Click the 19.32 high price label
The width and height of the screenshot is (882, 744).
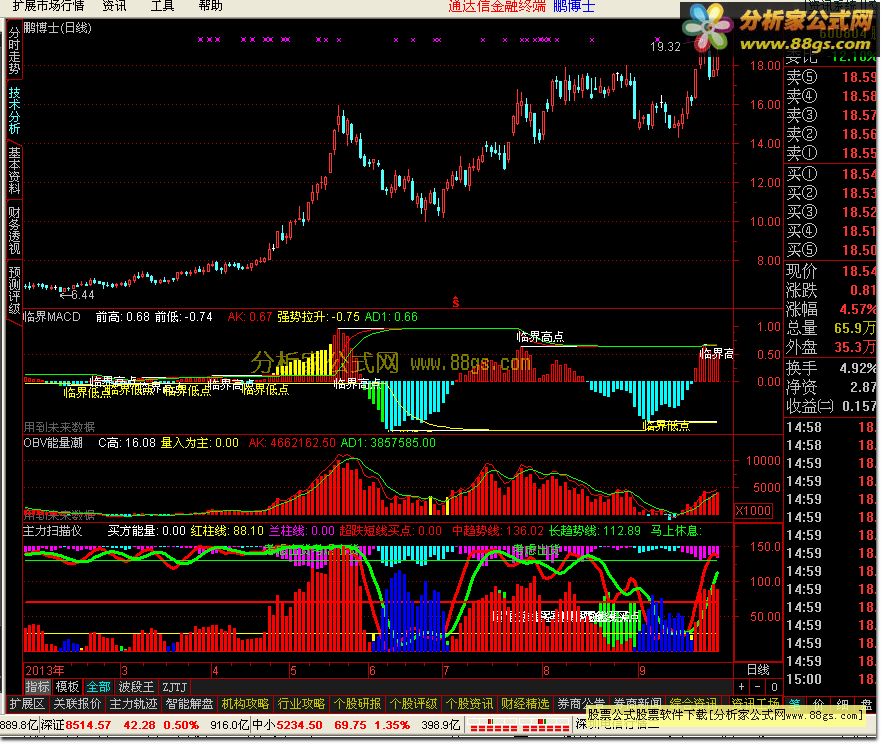pos(665,47)
